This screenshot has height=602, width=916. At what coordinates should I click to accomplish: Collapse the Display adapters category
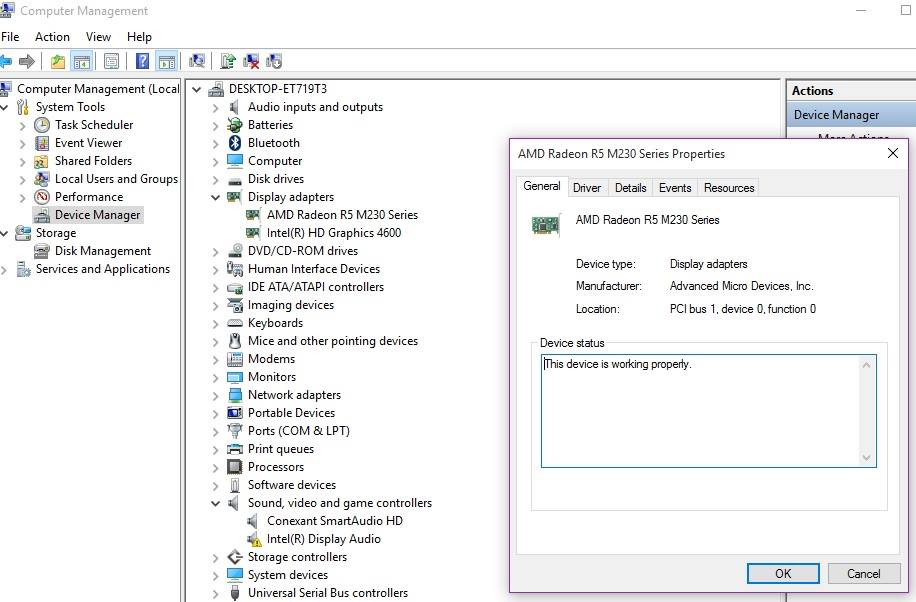pos(216,197)
